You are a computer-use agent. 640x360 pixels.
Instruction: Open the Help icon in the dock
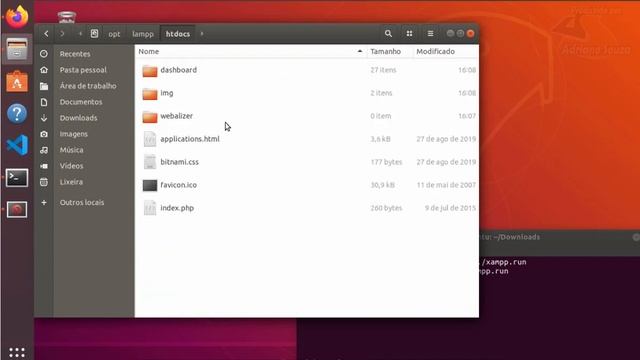(17, 113)
